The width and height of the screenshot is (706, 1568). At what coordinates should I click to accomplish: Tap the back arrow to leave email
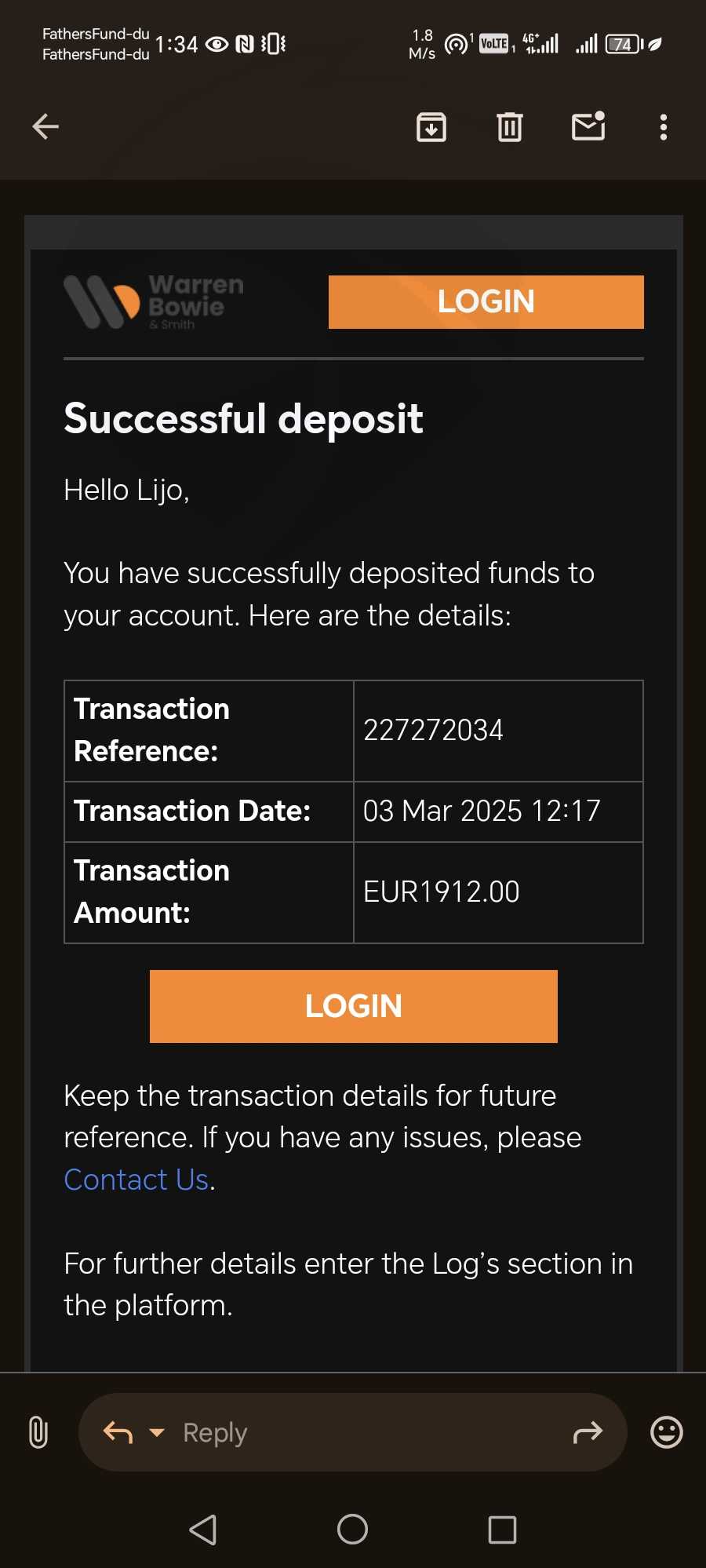tap(45, 126)
